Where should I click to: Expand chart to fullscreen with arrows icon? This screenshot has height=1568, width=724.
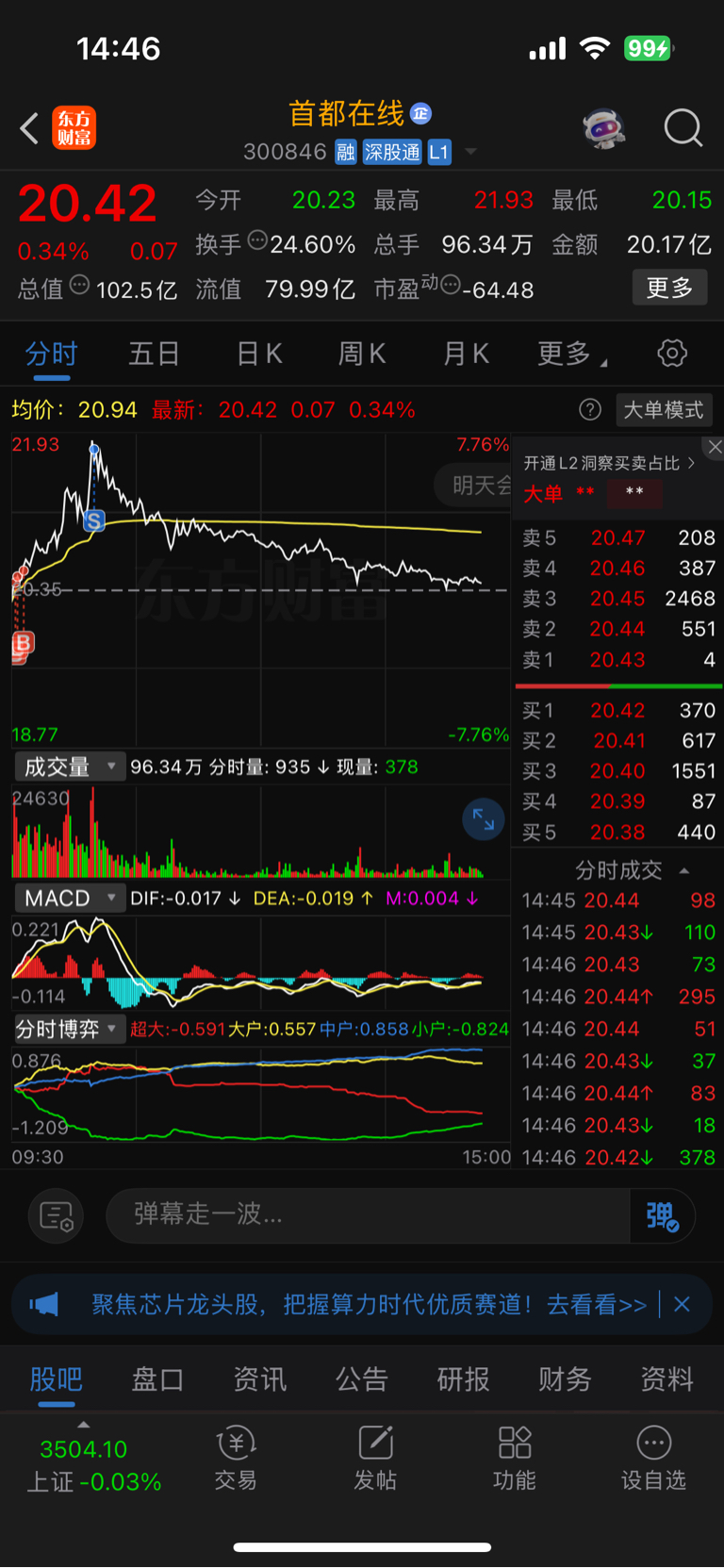point(484,819)
